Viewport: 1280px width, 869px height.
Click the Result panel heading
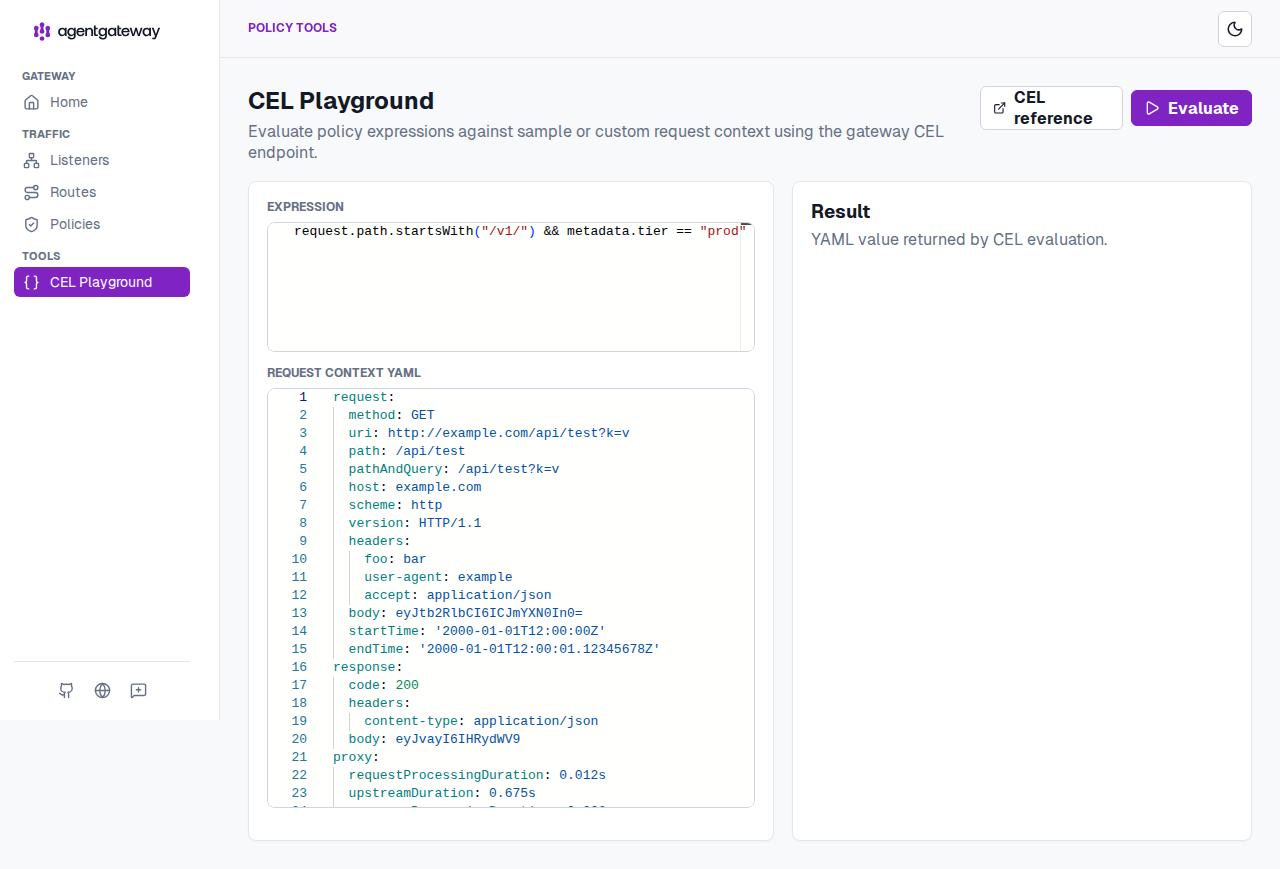(841, 212)
